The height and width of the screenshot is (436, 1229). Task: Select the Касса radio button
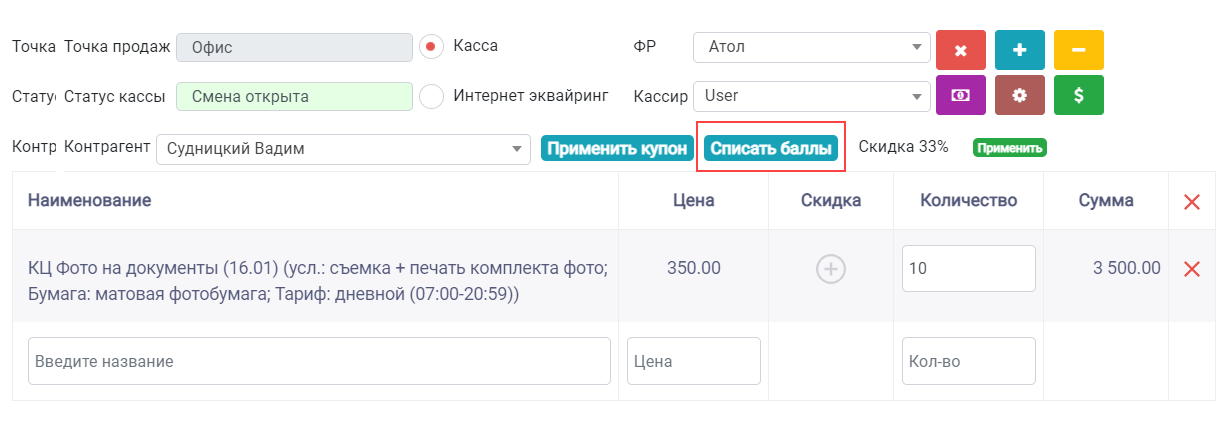coord(431,46)
